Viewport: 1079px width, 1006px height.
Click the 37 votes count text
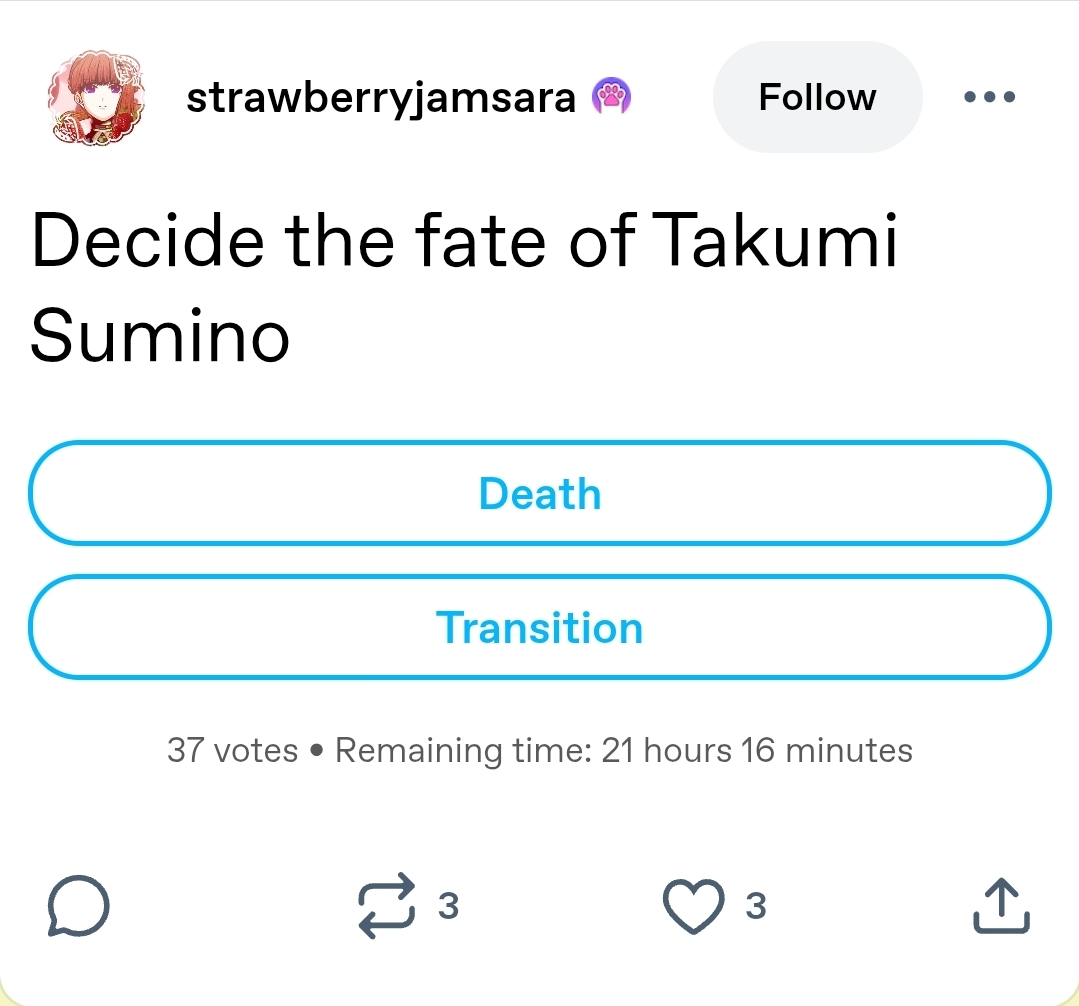[232, 750]
